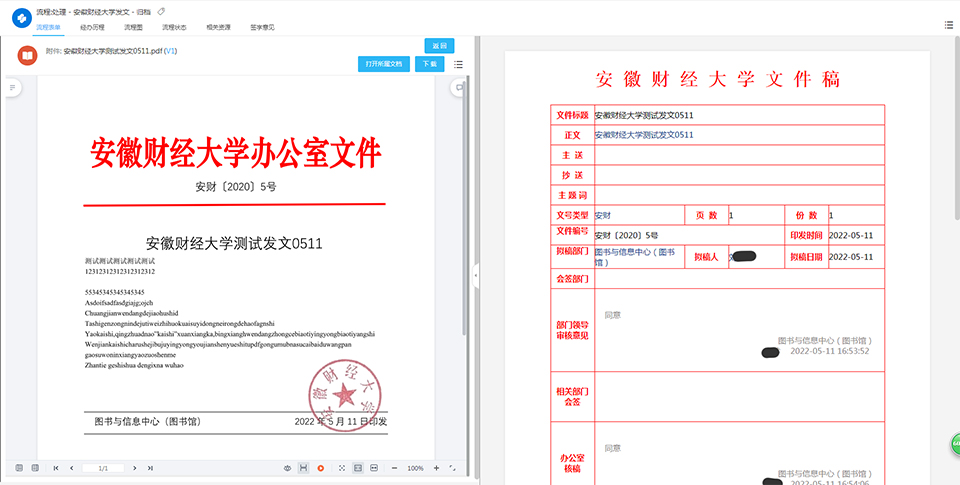Click the eye view-mode icon

(x=287, y=468)
